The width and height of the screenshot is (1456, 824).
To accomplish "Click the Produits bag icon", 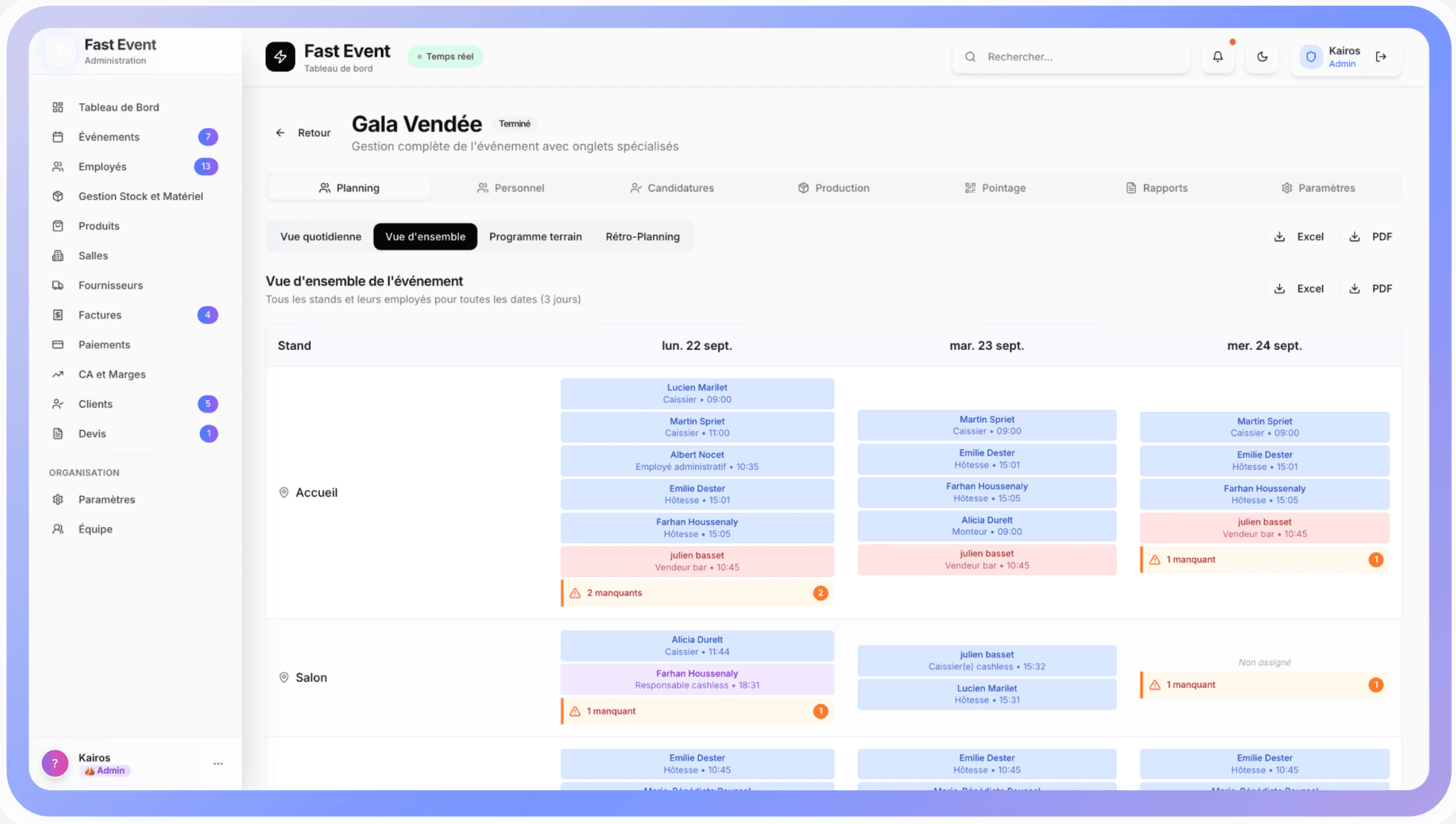I will coord(58,226).
